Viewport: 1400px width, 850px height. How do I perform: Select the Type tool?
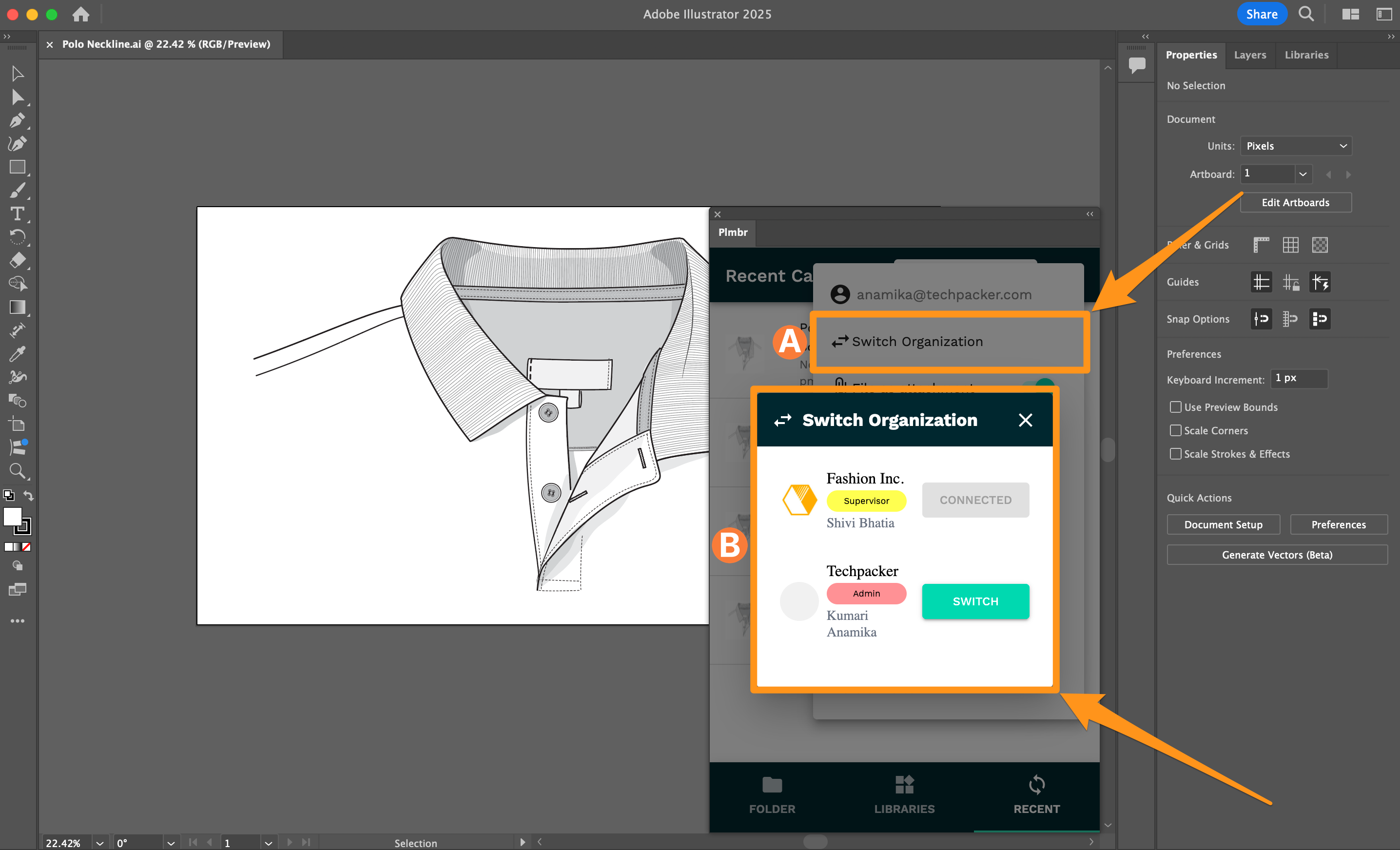coord(18,213)
